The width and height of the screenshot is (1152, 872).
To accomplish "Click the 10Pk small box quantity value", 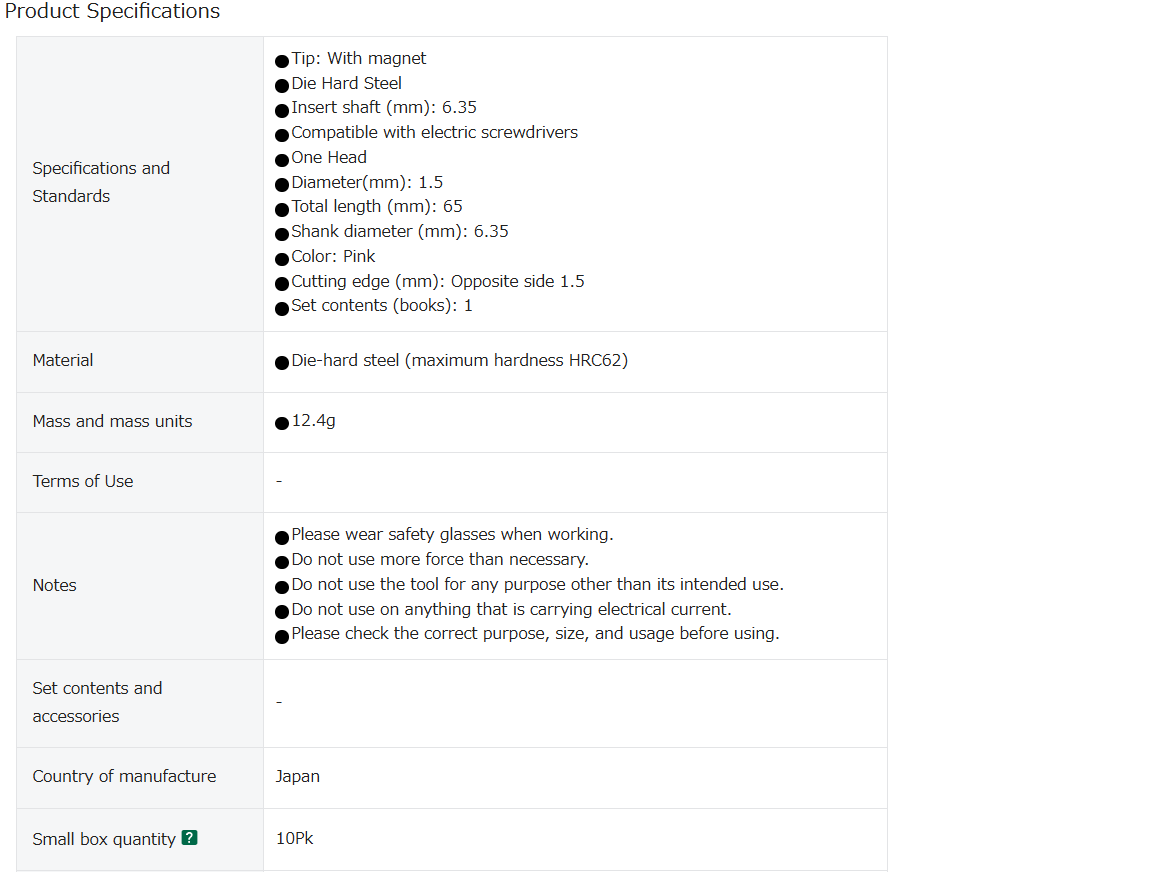I will pos(295,839).
